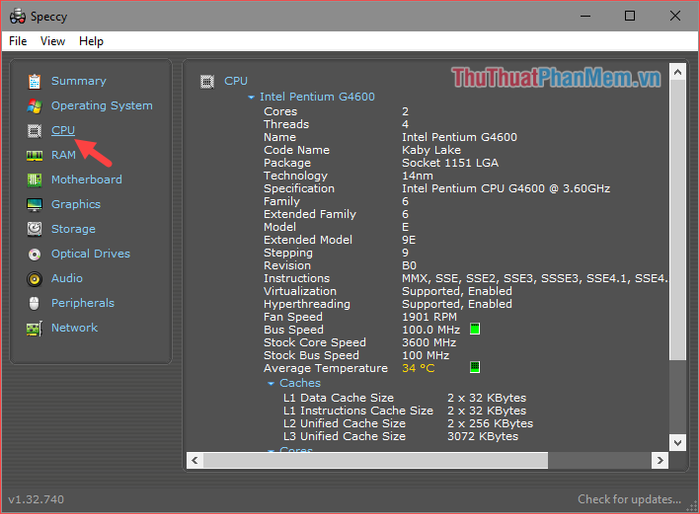Click the vertical scrollbar up arrow
The image size is (700, 514).
click(x=678, y=72)
